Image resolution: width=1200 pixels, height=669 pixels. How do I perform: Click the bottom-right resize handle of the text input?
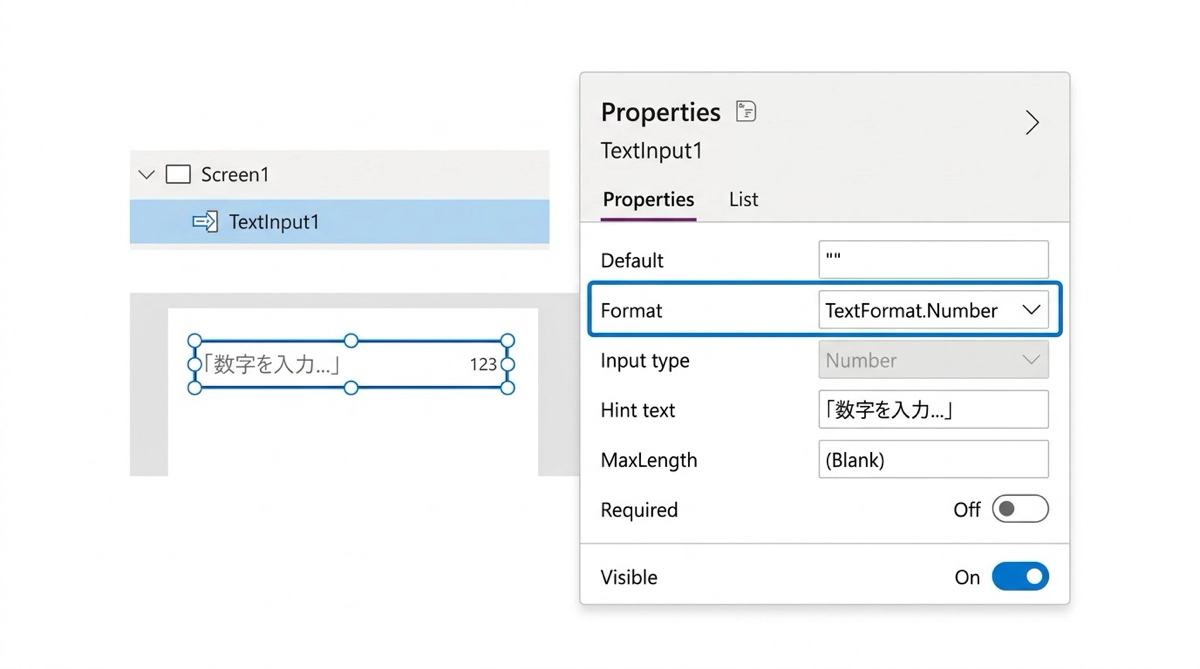(507, 388)
